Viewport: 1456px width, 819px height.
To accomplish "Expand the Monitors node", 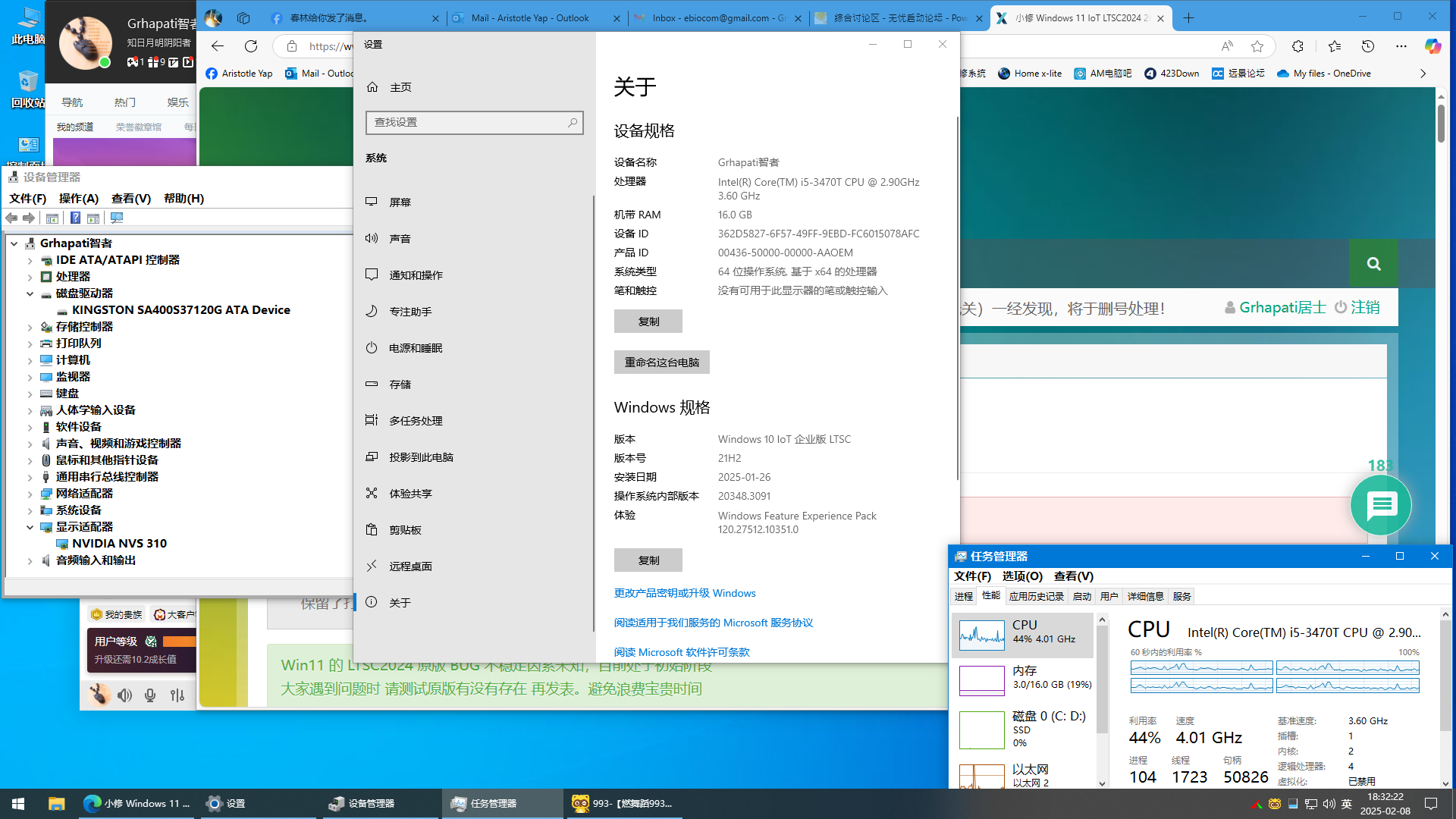I will point(30,377).
